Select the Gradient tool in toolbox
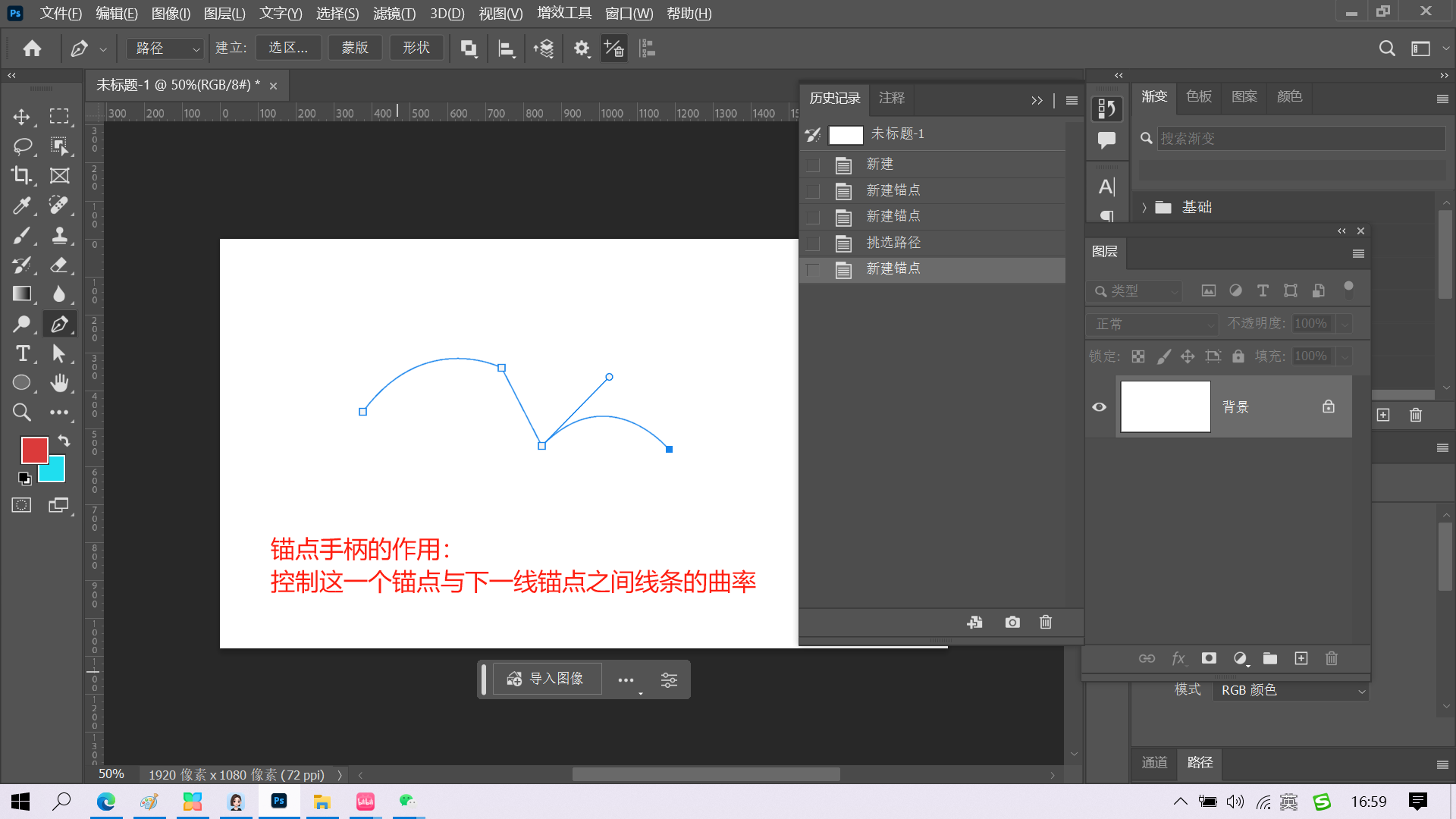The width and height of the screenshot is (1456, 819). point(21,294)
